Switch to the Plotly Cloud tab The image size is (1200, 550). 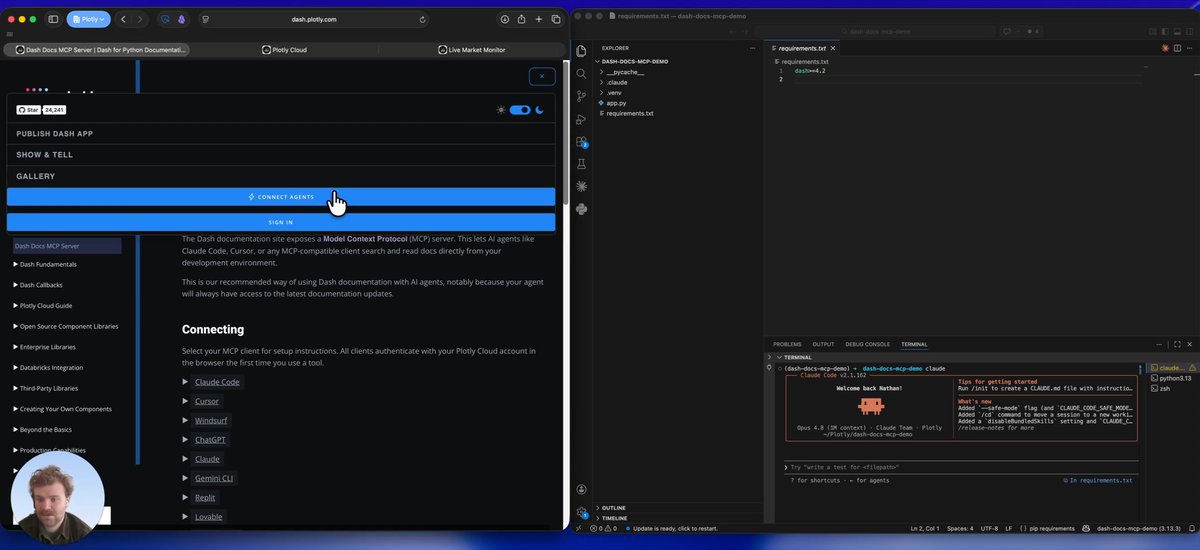click(x=284, y=49)
